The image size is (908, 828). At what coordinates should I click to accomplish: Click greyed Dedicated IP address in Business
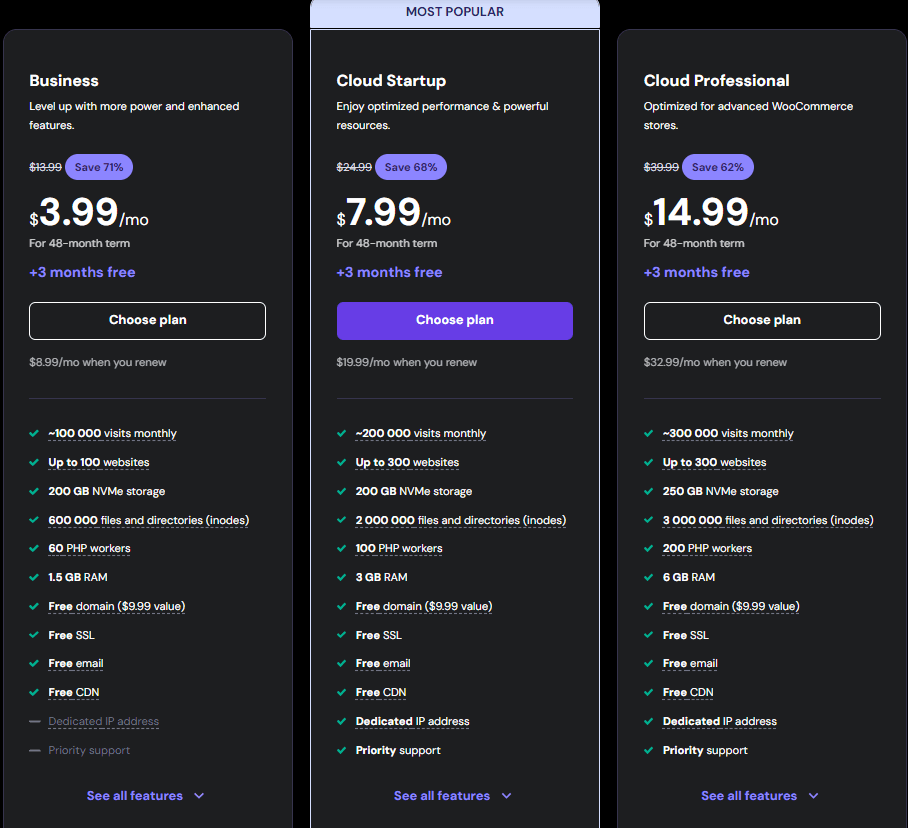104,721
